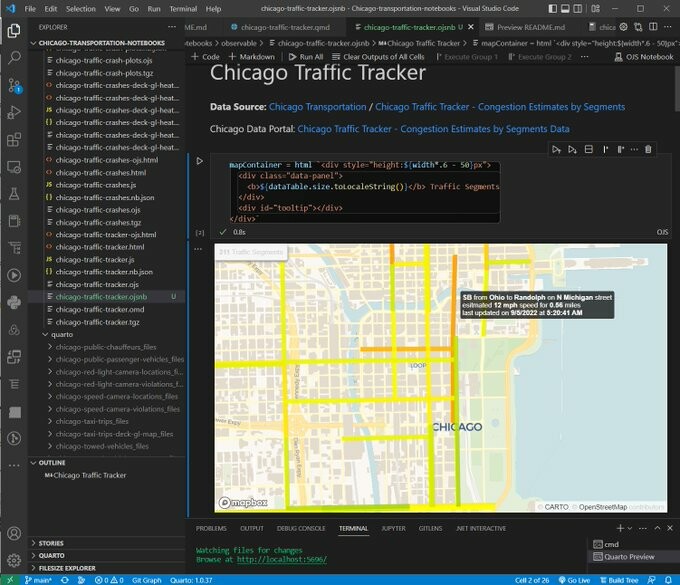
Task: Open chicago-traffic-tracker.js file
Action: point(95,259)
